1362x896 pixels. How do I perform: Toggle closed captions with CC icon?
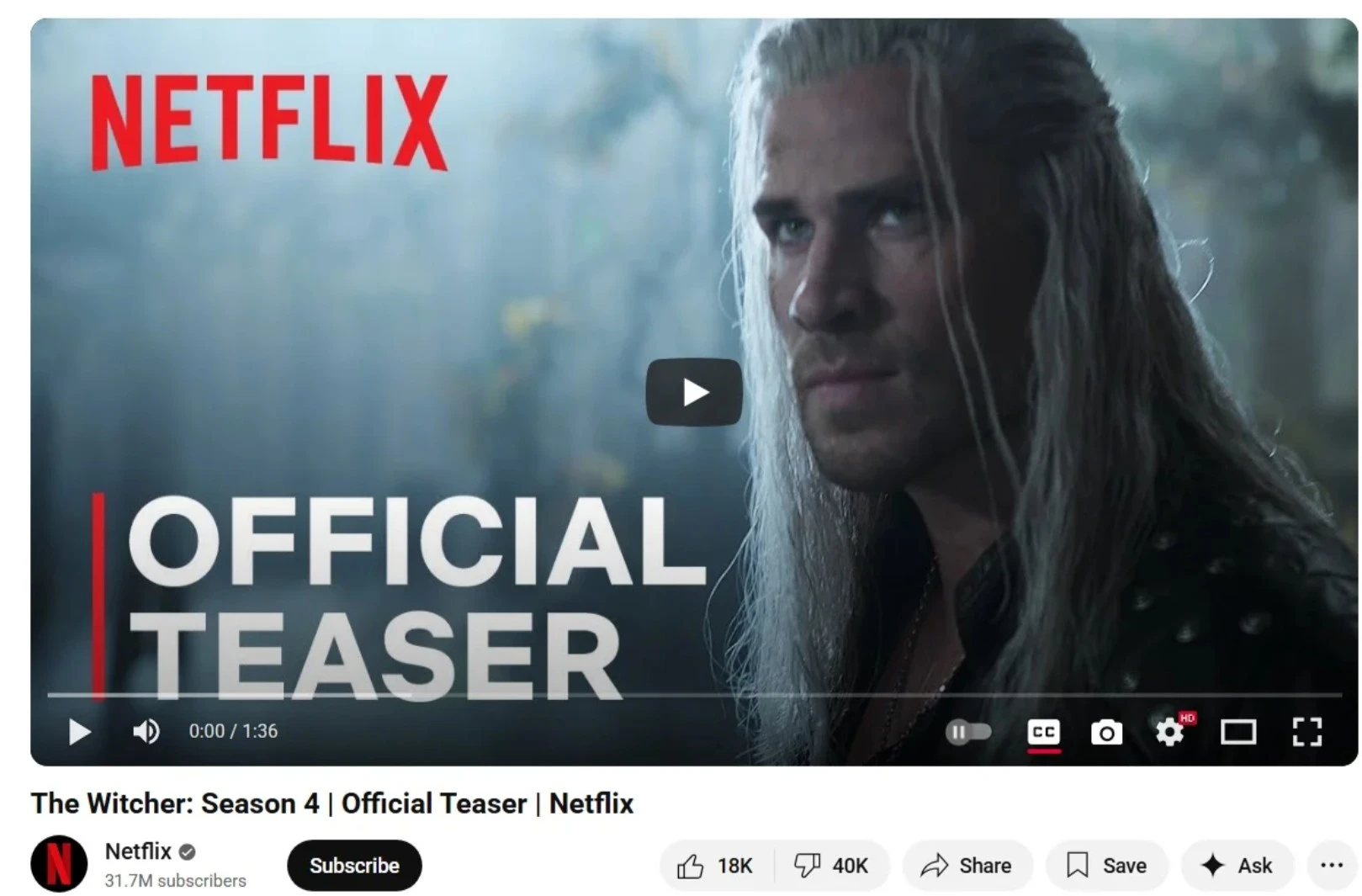1044,732
